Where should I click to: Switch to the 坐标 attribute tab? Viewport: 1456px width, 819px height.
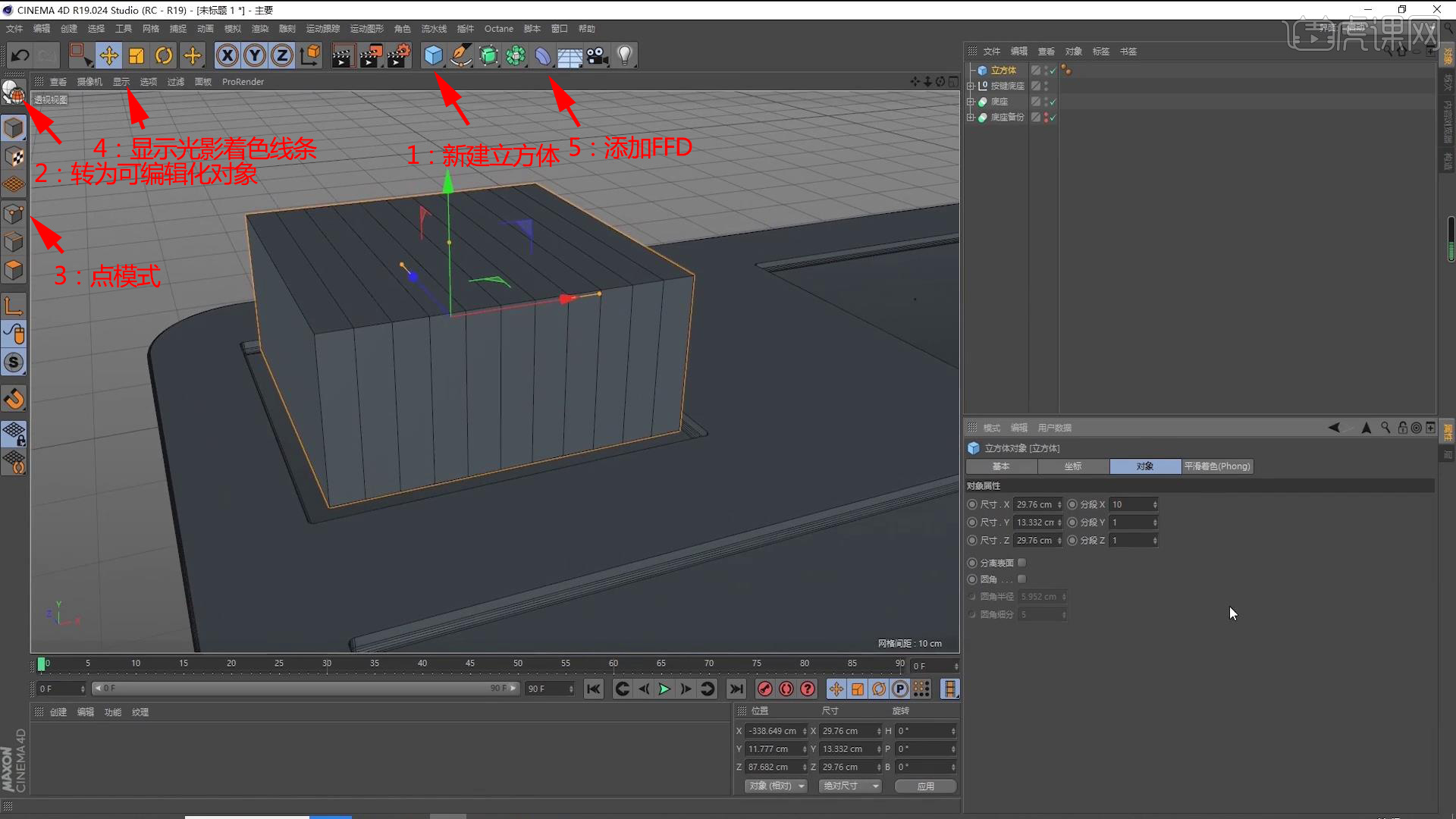[x=1072, y=466]
